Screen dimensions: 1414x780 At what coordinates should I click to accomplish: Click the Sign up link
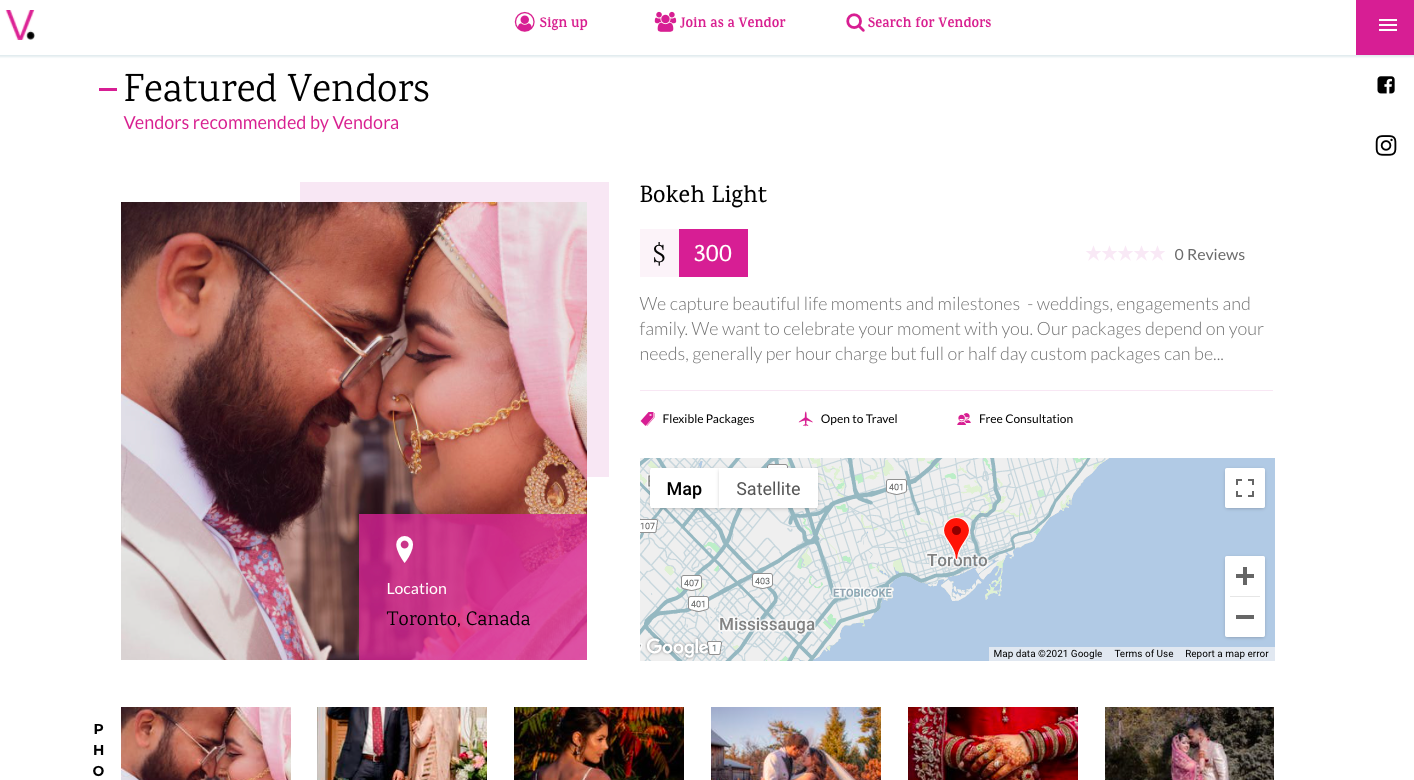pos(551,22)
